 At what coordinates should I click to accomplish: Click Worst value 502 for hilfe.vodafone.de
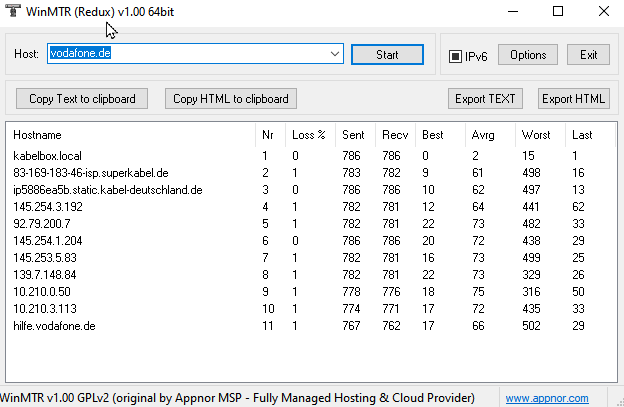(531, 326)
